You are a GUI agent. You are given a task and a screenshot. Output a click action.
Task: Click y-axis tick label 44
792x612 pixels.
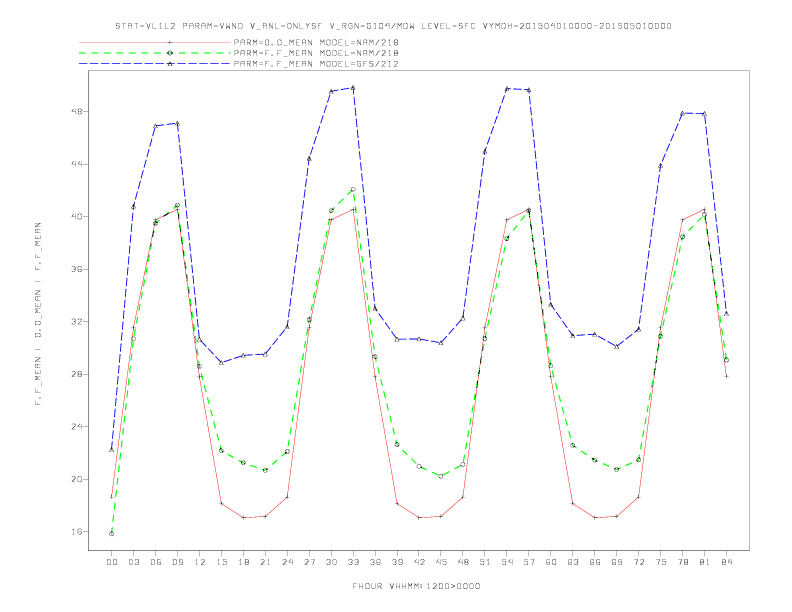pos(76,164)
